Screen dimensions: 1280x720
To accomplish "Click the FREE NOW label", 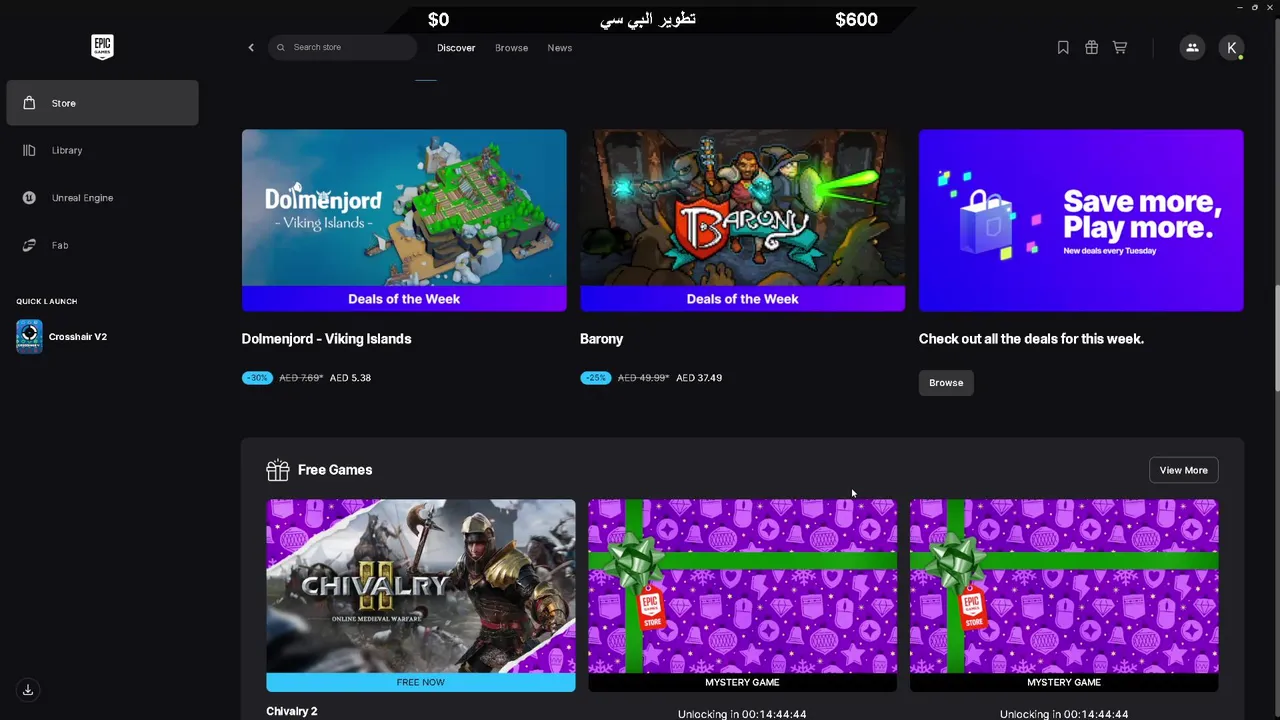I will 421,682.
